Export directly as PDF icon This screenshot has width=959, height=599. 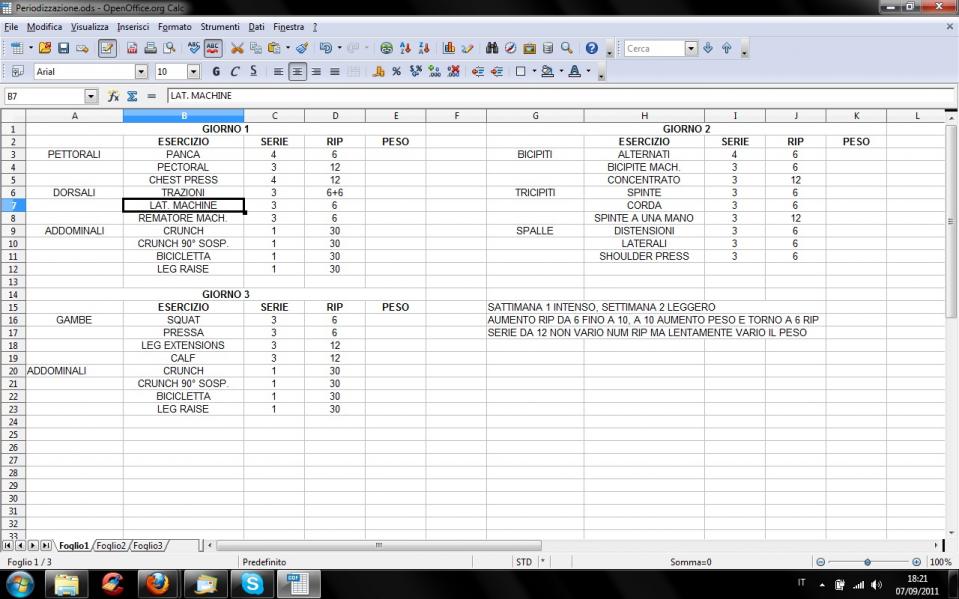[x=132, y=48]
